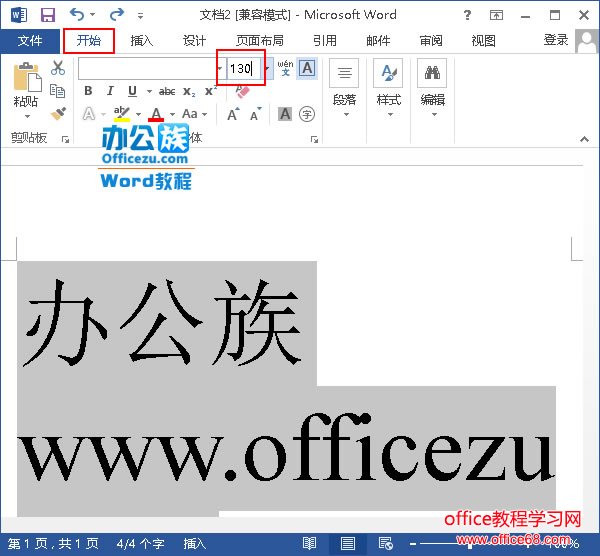The height and width of the screenshot is (556, 600).
Task: Switch to the 开始 tab
Action: pyautogui.click(x=89, y=41)
